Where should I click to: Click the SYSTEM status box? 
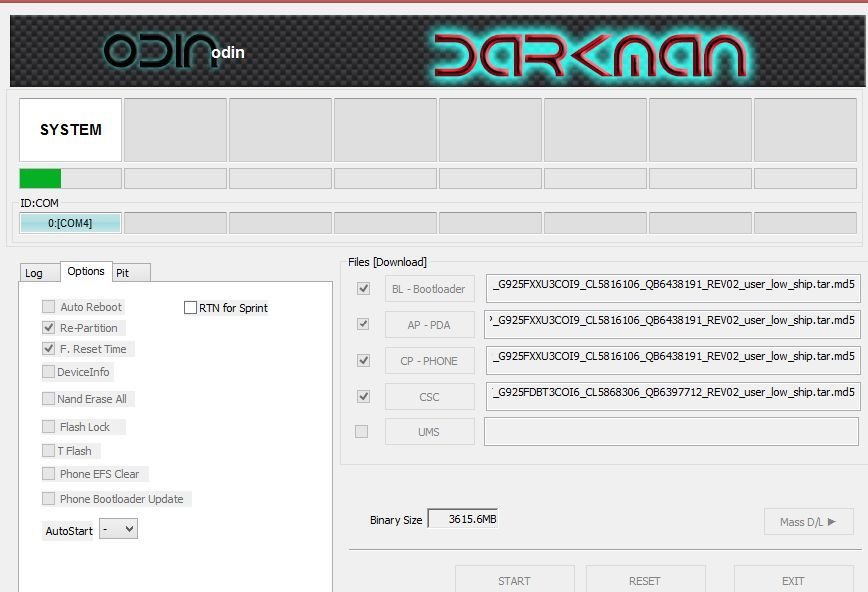click(x=70, y=130)
